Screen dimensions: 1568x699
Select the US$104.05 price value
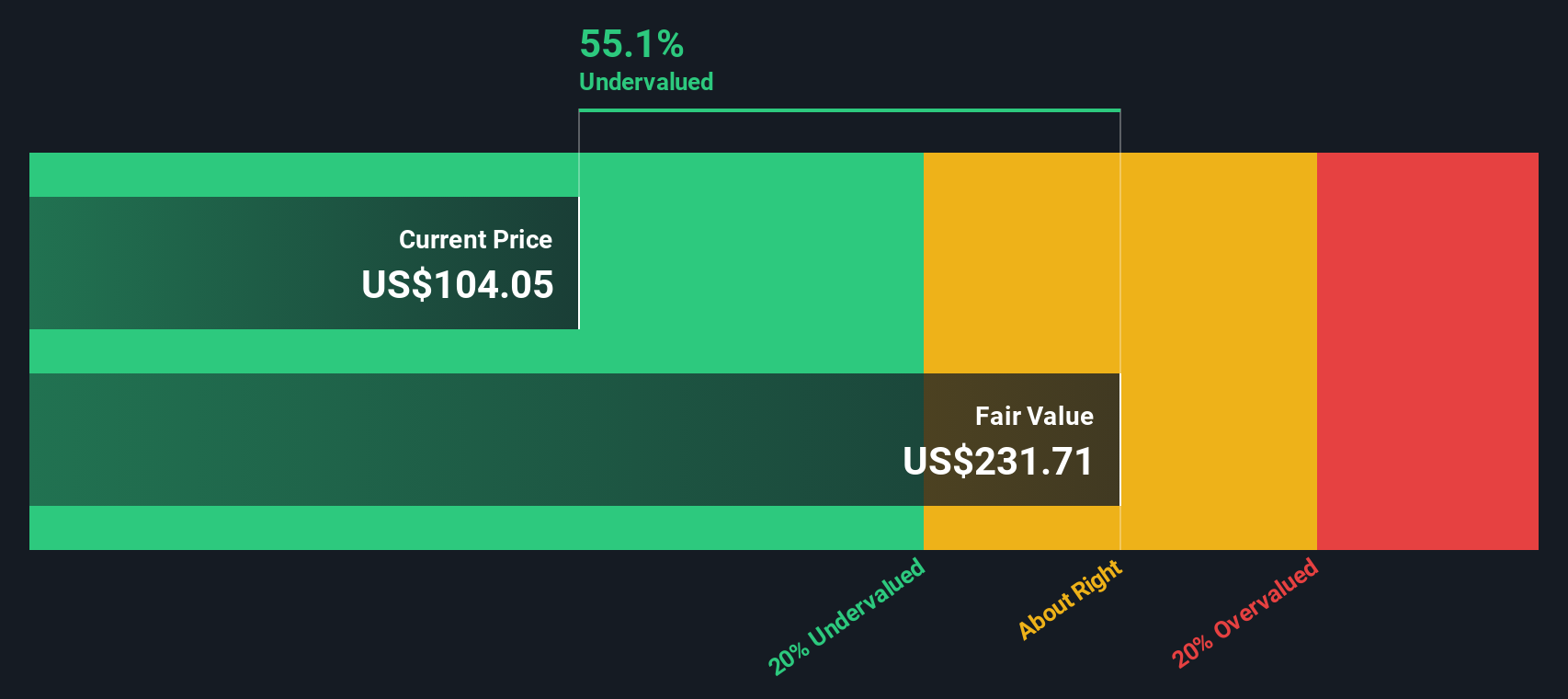458,285
